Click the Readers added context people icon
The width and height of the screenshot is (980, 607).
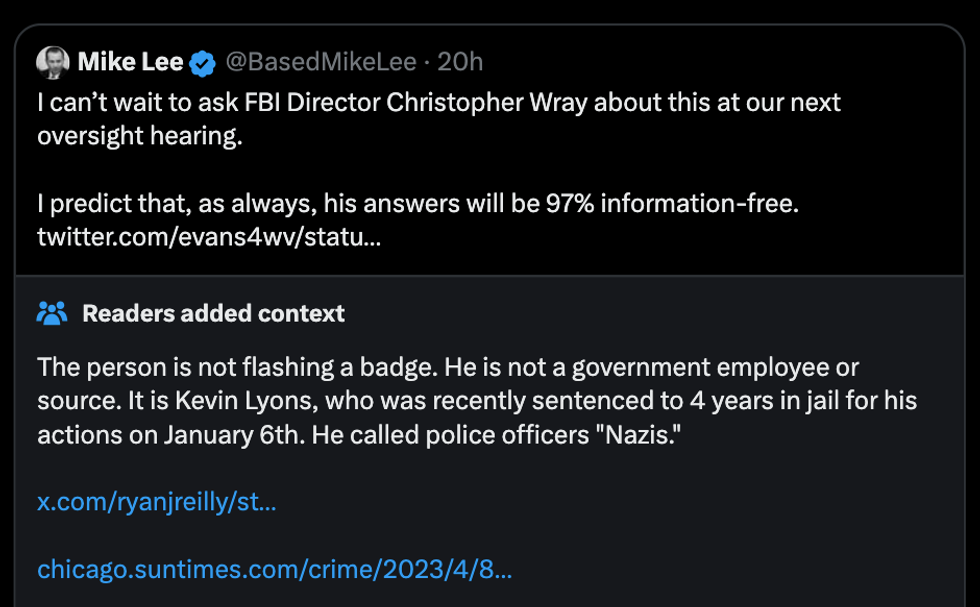coord(52,313)
